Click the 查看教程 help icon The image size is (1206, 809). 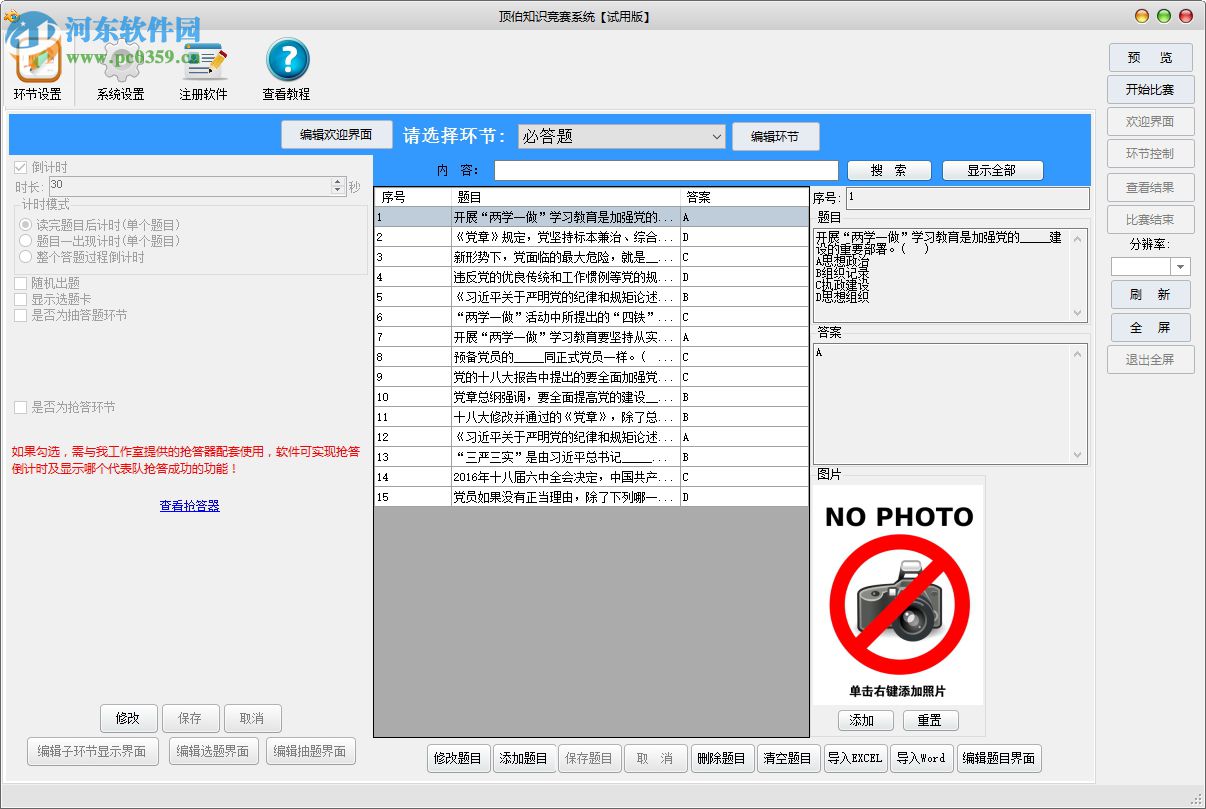[x=286, y=60]
